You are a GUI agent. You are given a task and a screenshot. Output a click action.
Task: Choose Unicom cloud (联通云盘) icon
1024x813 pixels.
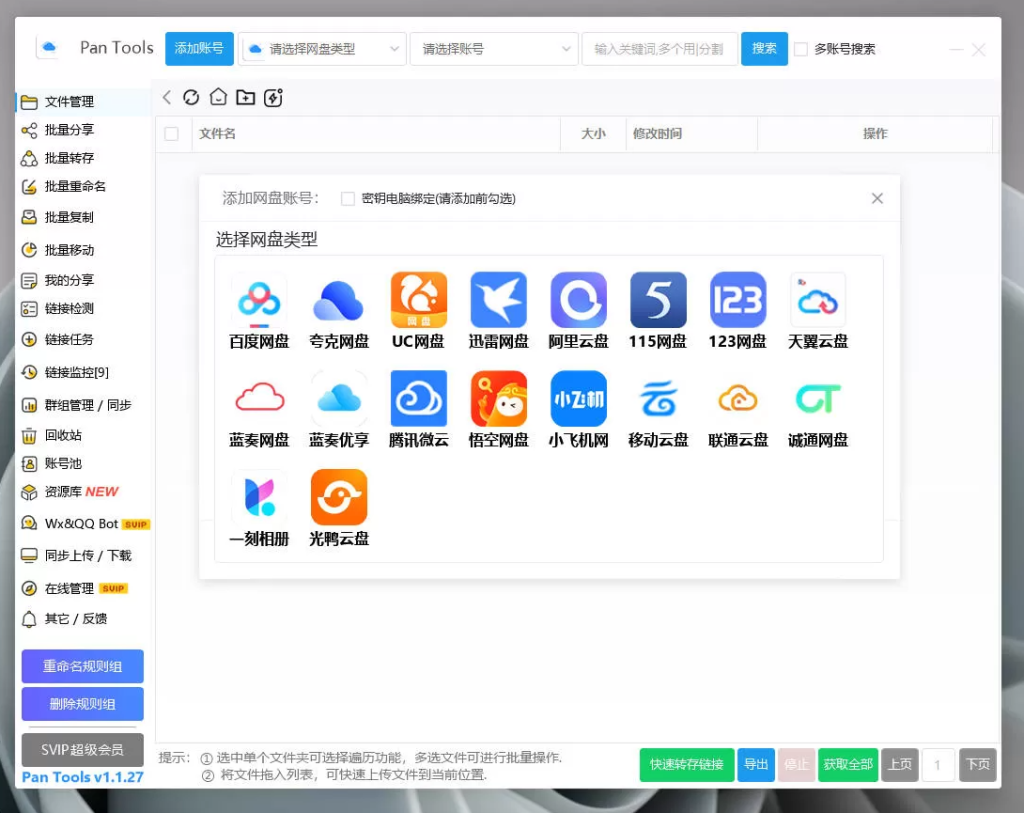pyautogui.click(x=738, y=398)
